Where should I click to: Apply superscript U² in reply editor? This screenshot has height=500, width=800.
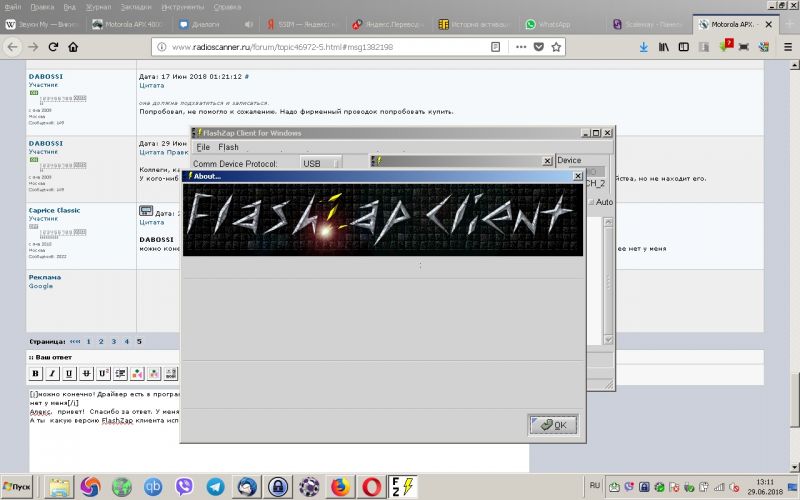click(103, 373)
